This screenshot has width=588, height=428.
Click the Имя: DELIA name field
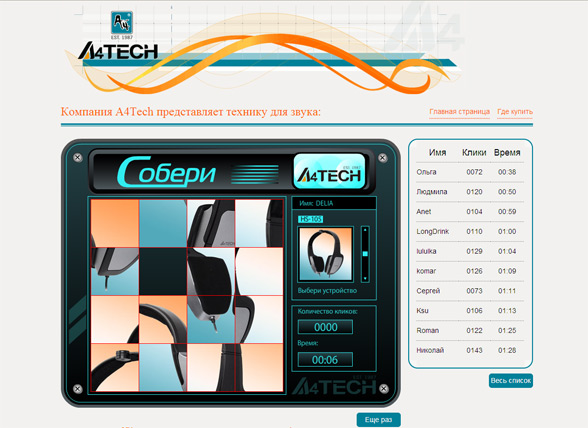tap(334, 203)
